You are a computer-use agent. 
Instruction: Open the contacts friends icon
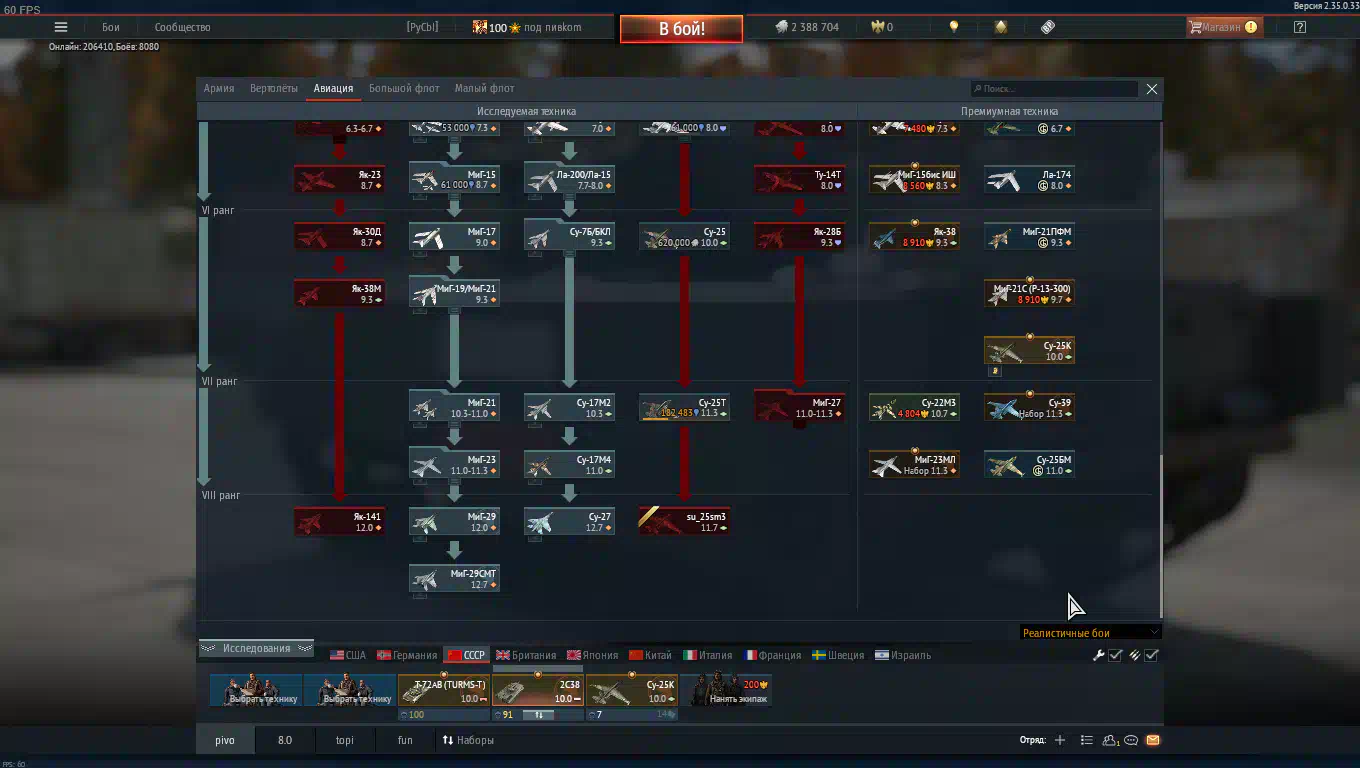pyautogui.click(x=1111, y=740)
